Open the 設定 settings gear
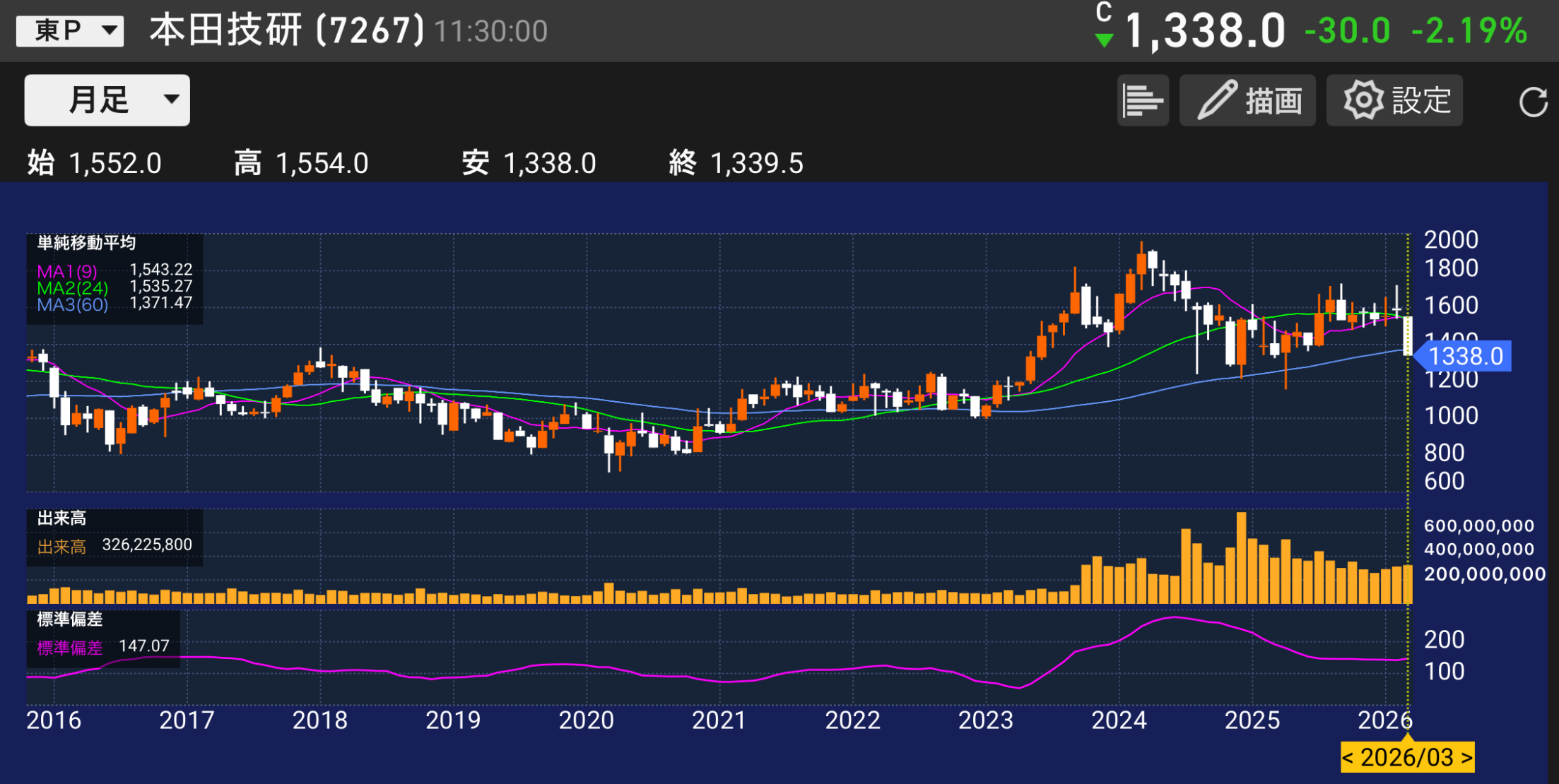 [x=1394, y=100]
